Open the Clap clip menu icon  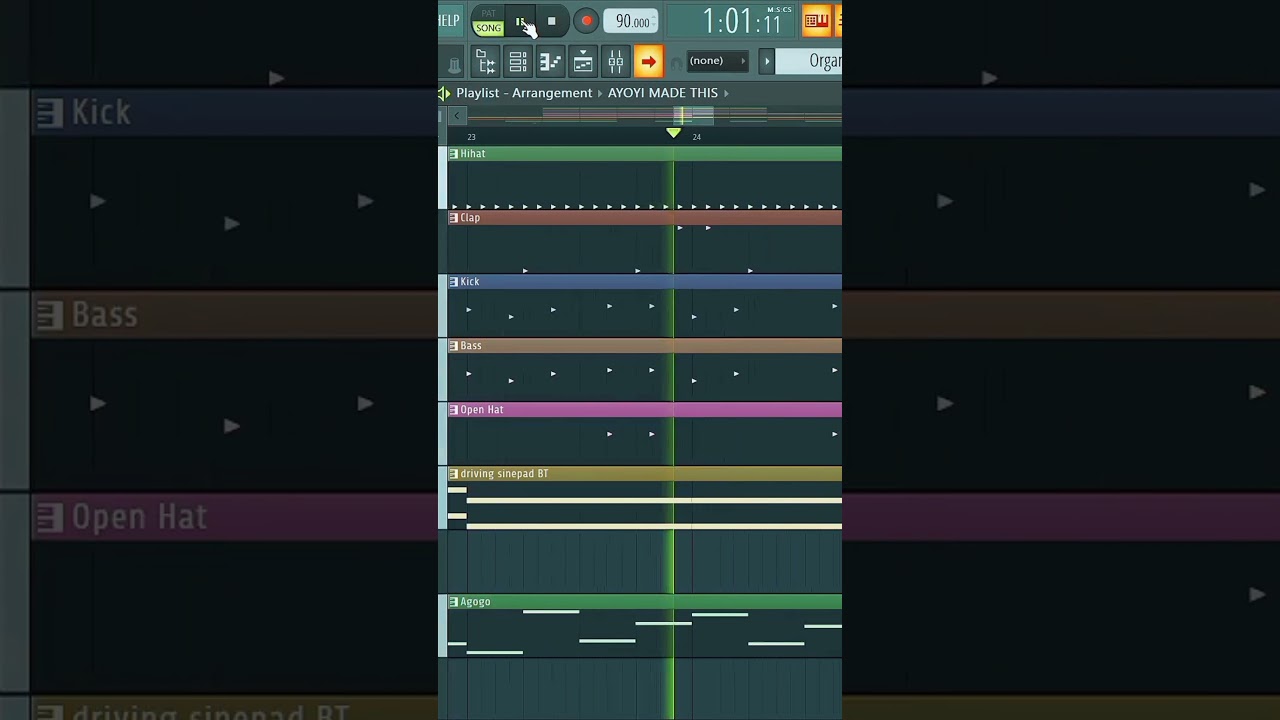(453, 218)
